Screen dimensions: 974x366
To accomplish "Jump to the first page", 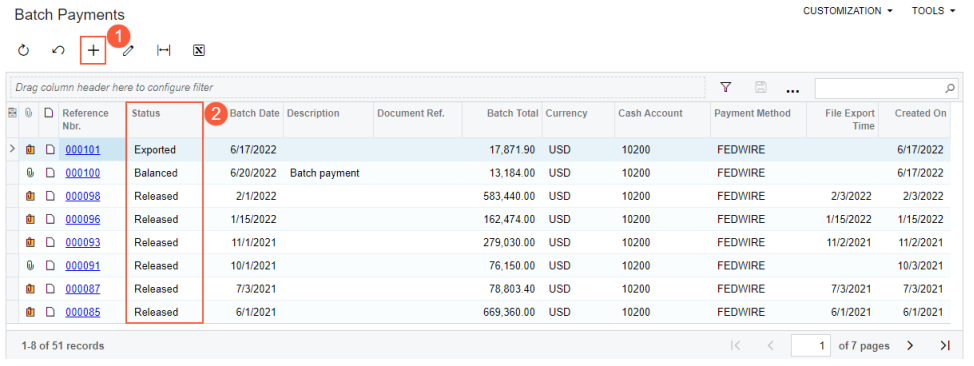I will click(735, 345).
